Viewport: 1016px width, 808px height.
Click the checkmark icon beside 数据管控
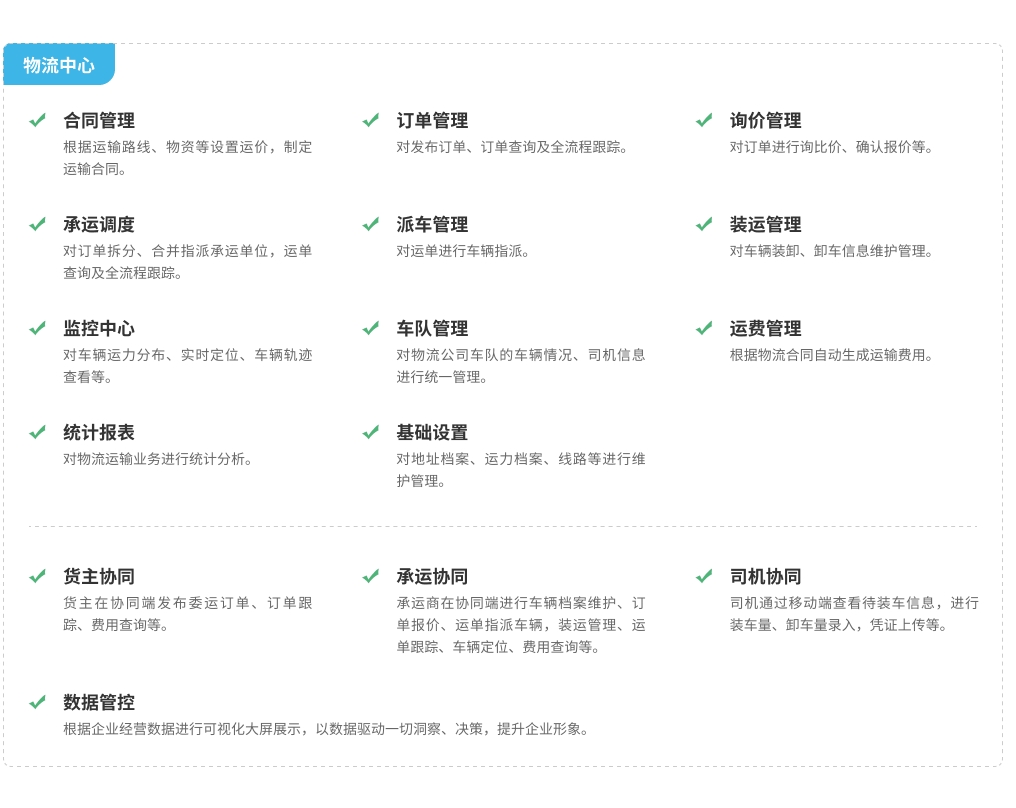click(38, 702)
